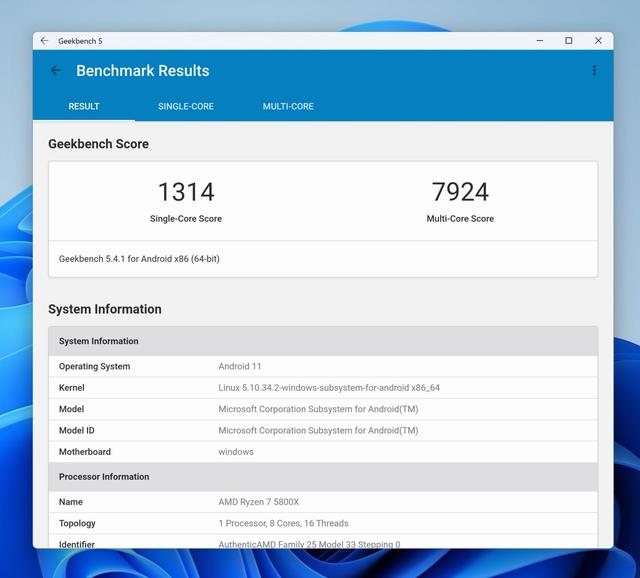
Task: Open the SINGLE-CORE tab
Action: [x=186, y=107]
